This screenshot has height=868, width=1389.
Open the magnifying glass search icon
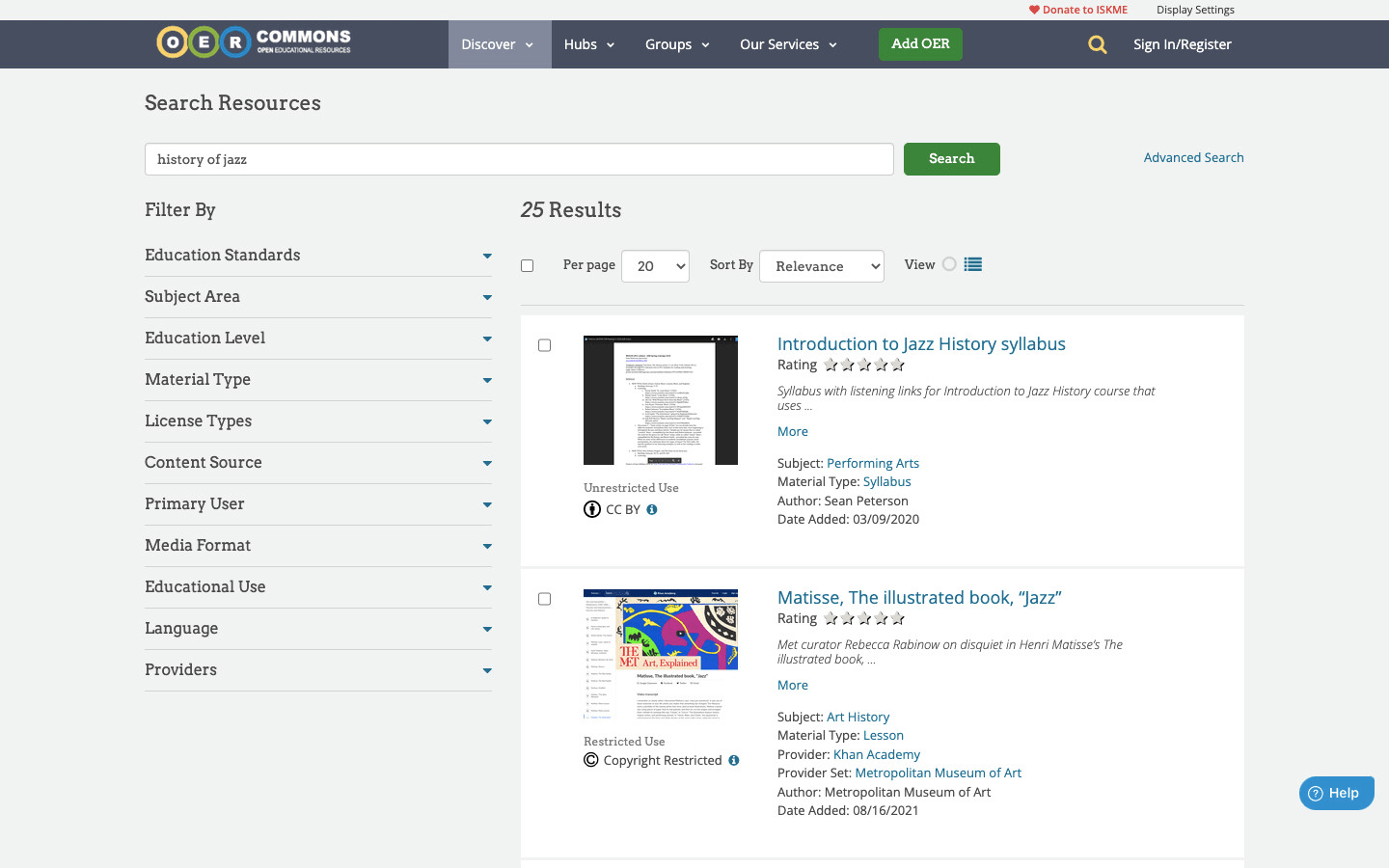pyautogui.click(x=1097, y=44)
